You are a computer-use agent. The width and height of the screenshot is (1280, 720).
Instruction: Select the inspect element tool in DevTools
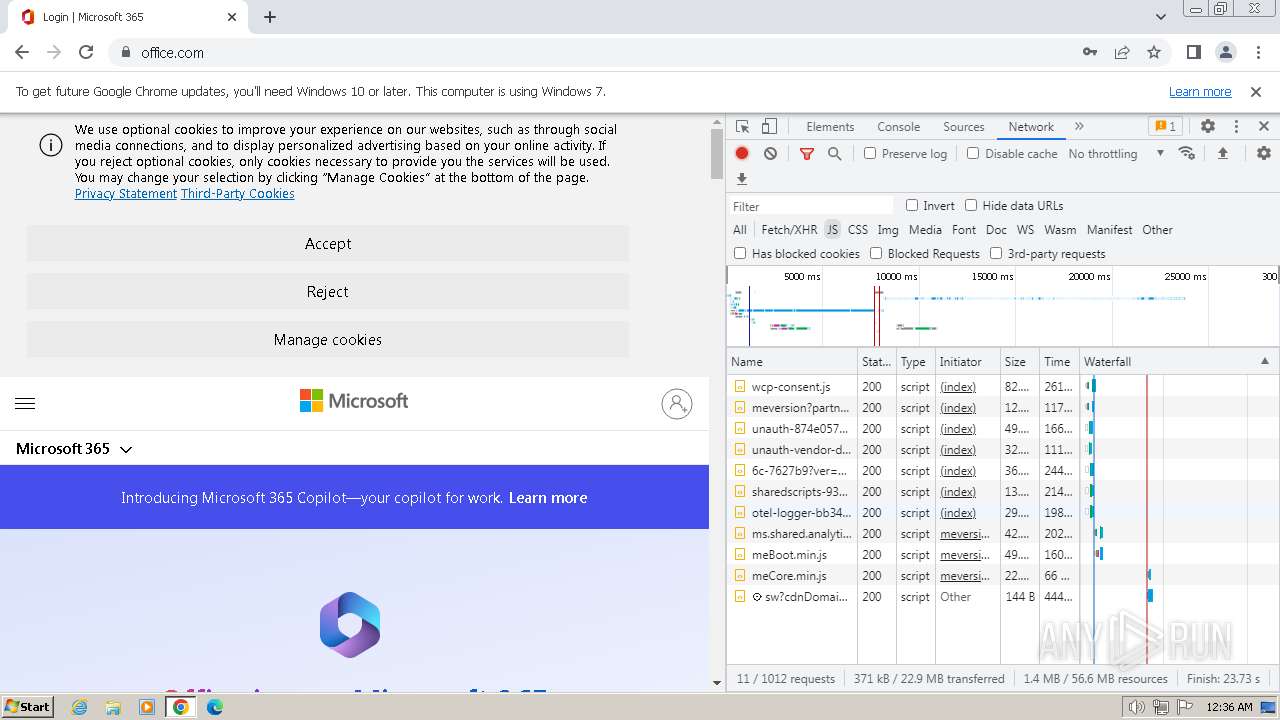point(742,127)
